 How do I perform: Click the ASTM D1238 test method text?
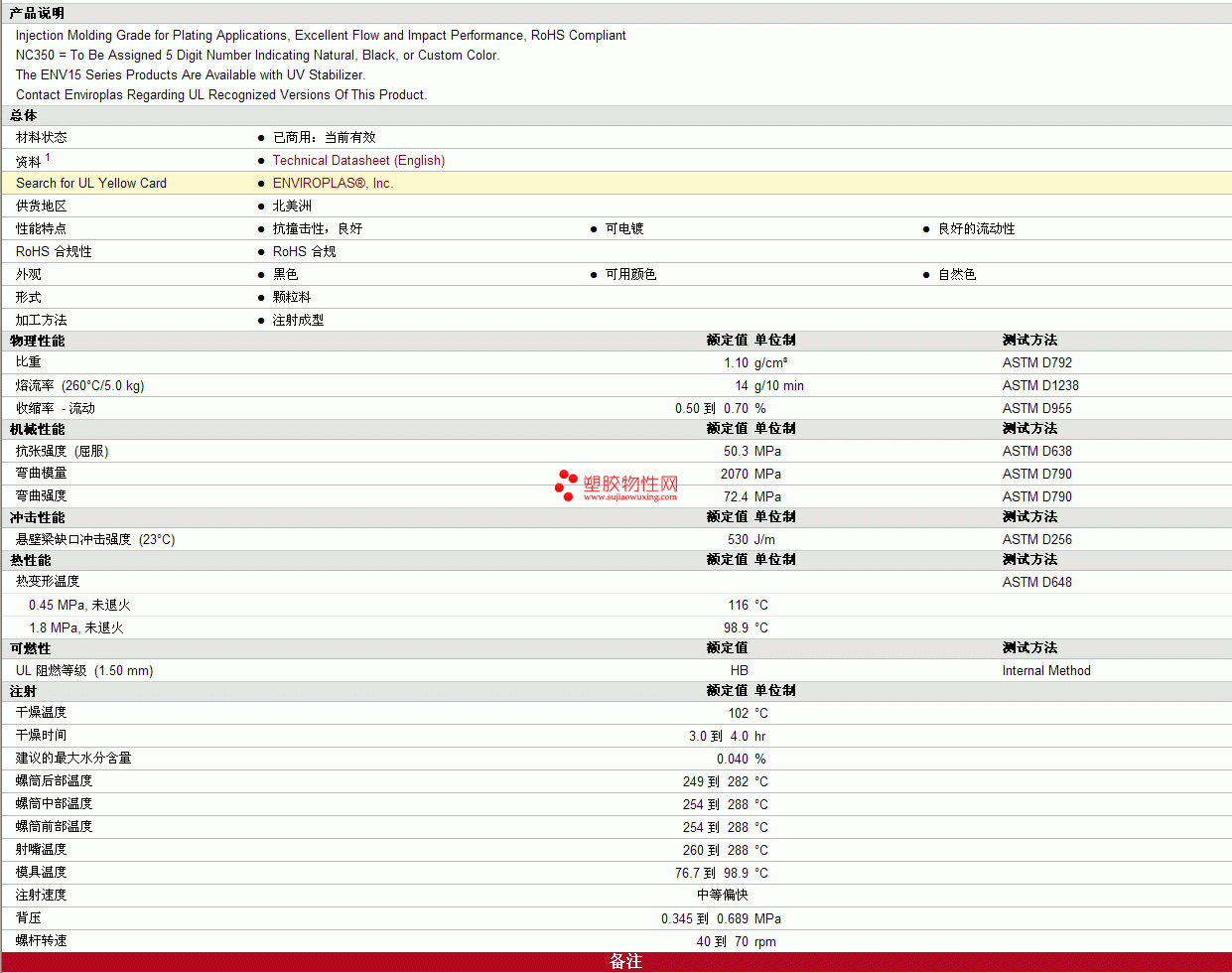click(1039, 385)
